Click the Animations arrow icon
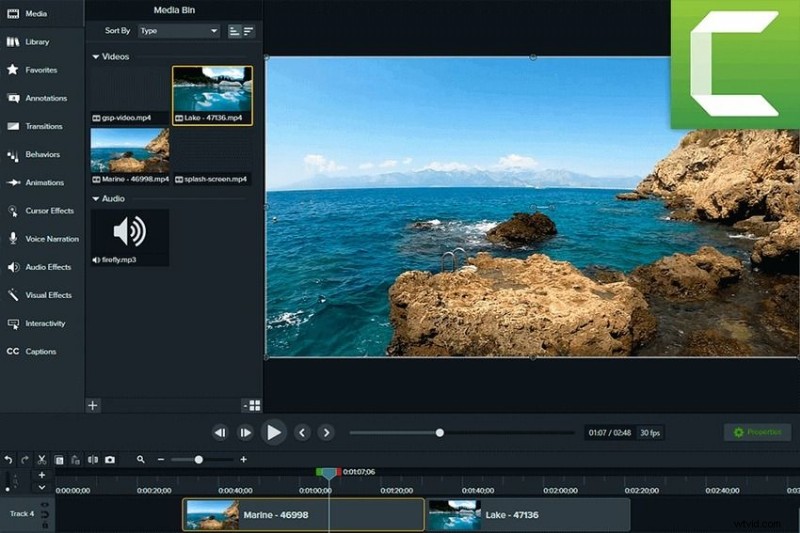Image resolution: width=800 pixels, height=533 pixels. (13, 182)
